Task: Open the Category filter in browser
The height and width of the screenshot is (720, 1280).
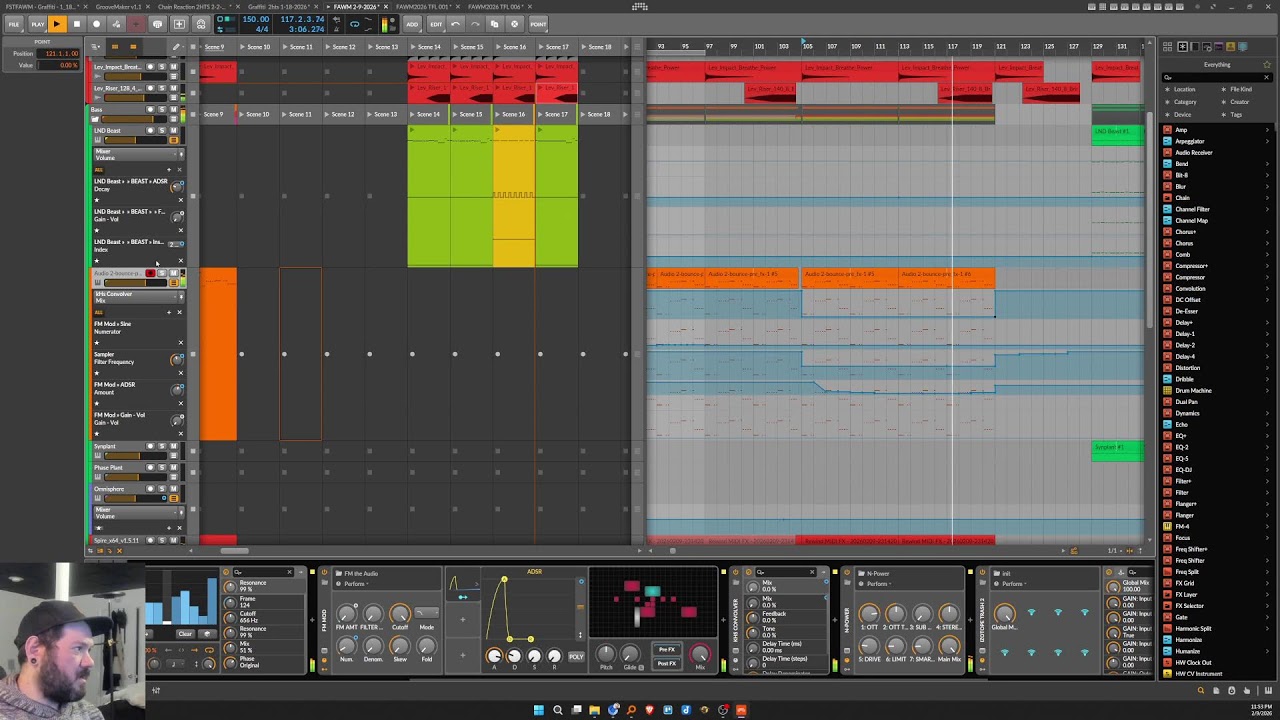Action: [x=1184, y=102]
